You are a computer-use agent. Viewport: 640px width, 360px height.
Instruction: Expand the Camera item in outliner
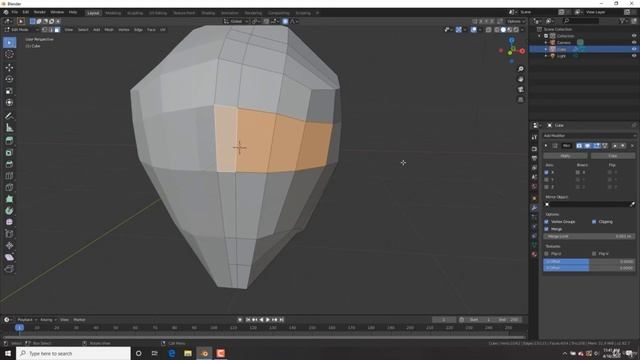[546, 42]
